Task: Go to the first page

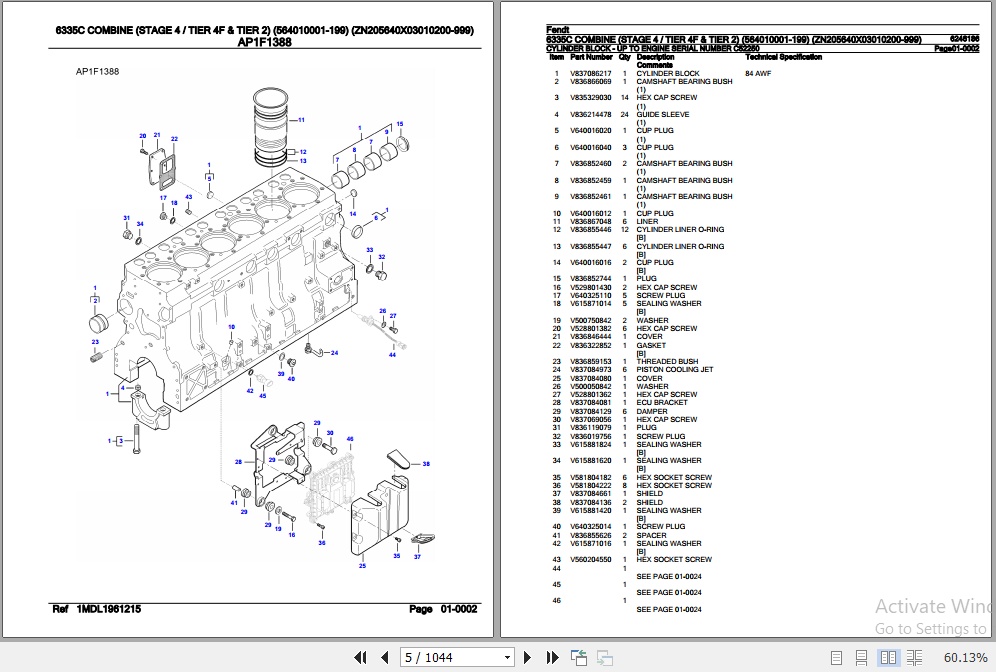Action: (360, 657)
